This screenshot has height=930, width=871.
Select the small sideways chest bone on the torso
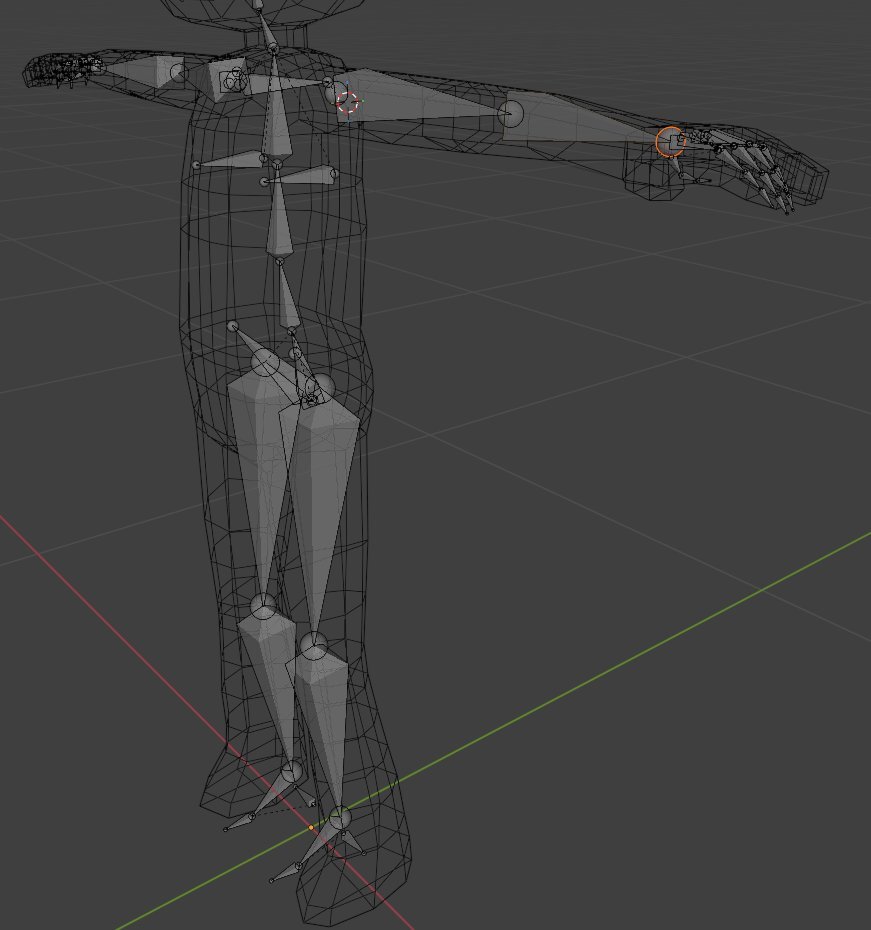coord(300,178)
